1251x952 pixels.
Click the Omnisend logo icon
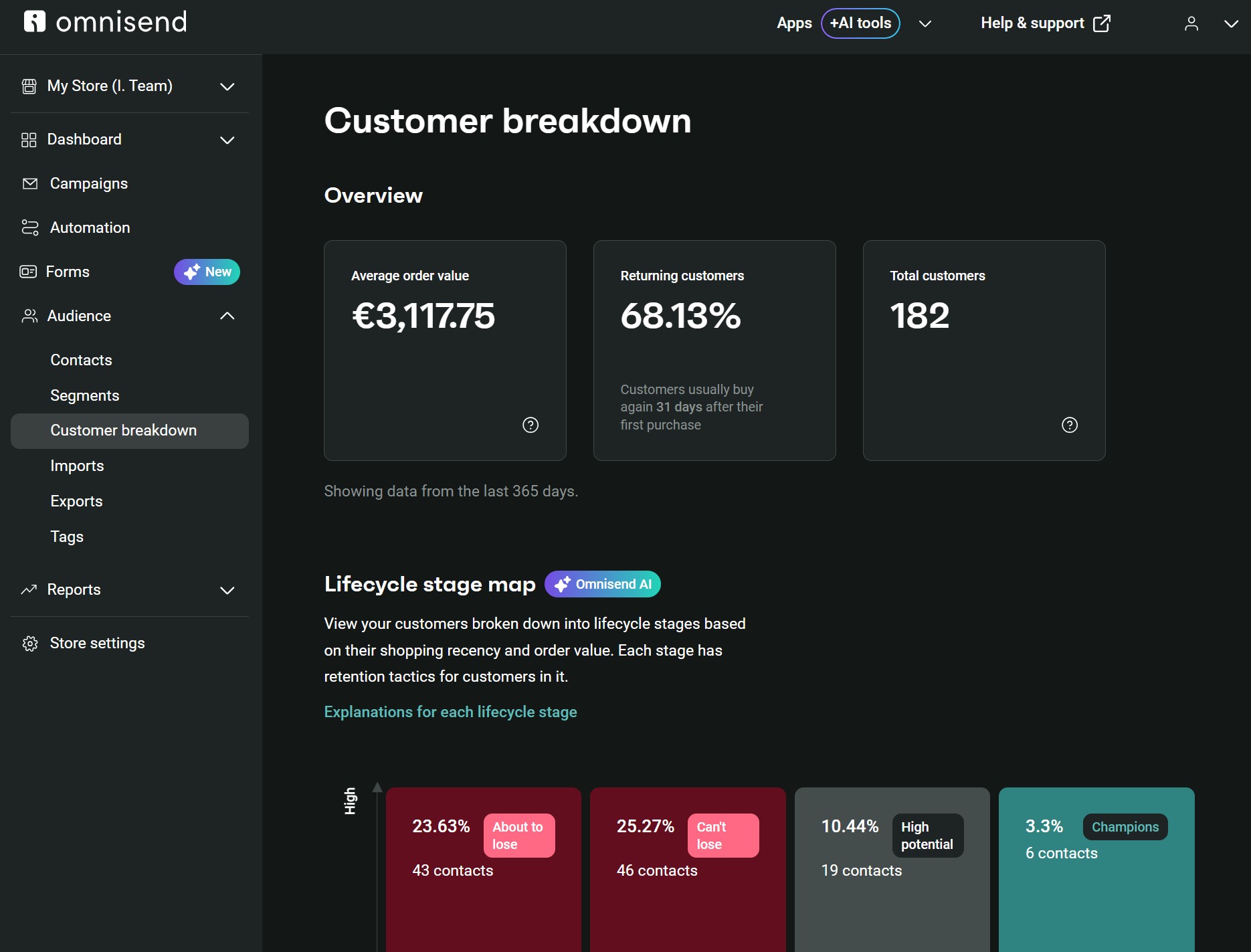35,21
